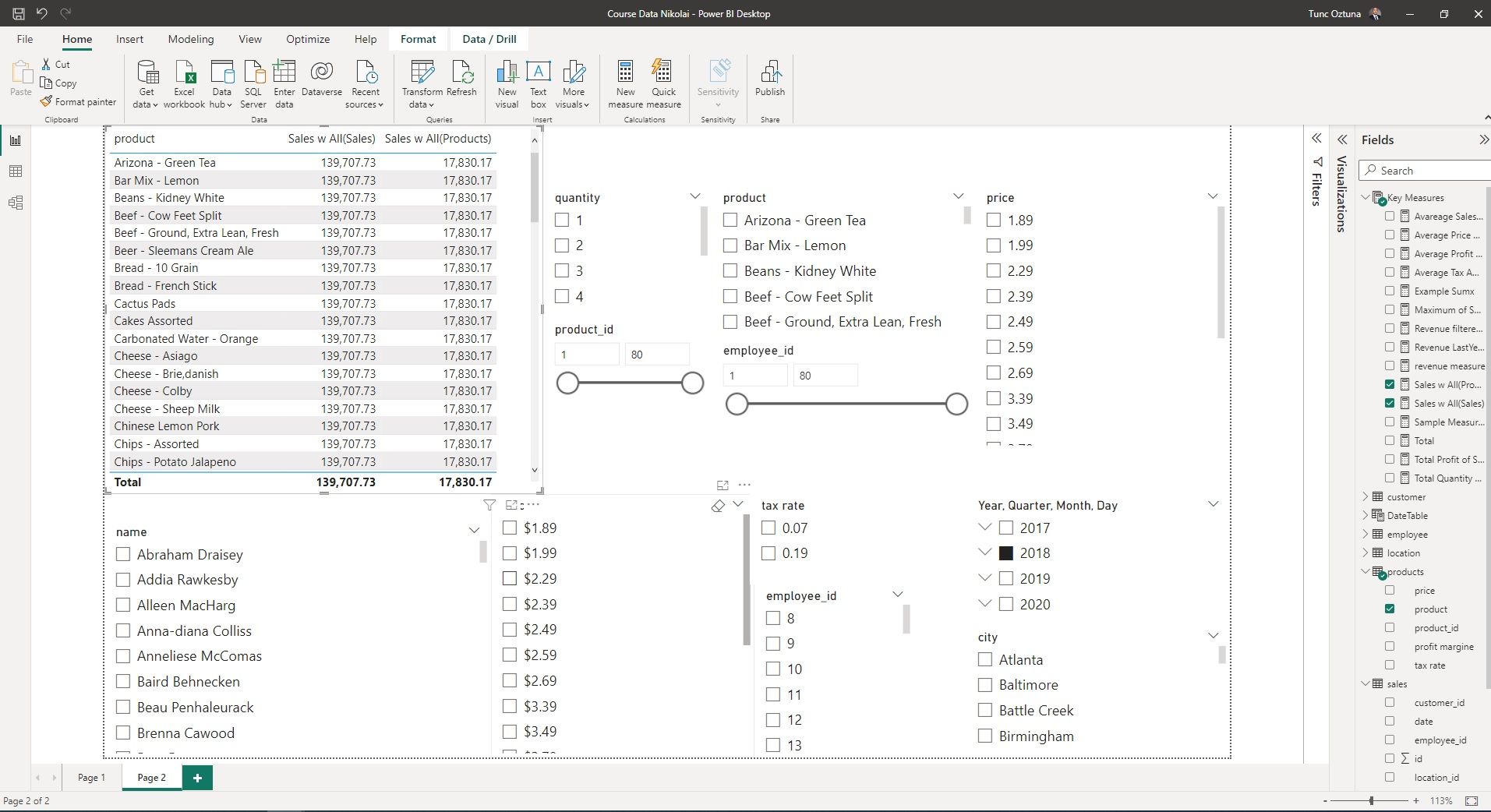
Task: Switch to the Page 1 tab
Action: click(x=91, y=777)
